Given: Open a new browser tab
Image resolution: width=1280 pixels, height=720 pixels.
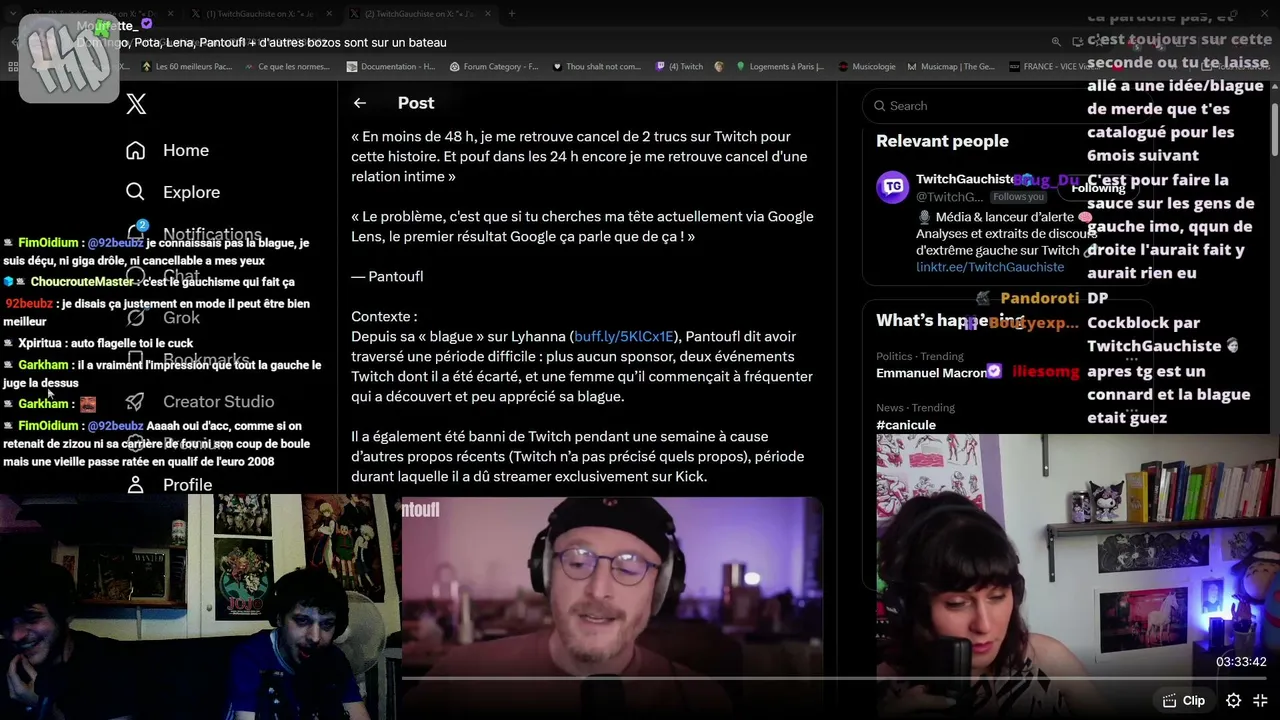Looking at the screenshot, I should pyautogui.click(x=511, y=14).
